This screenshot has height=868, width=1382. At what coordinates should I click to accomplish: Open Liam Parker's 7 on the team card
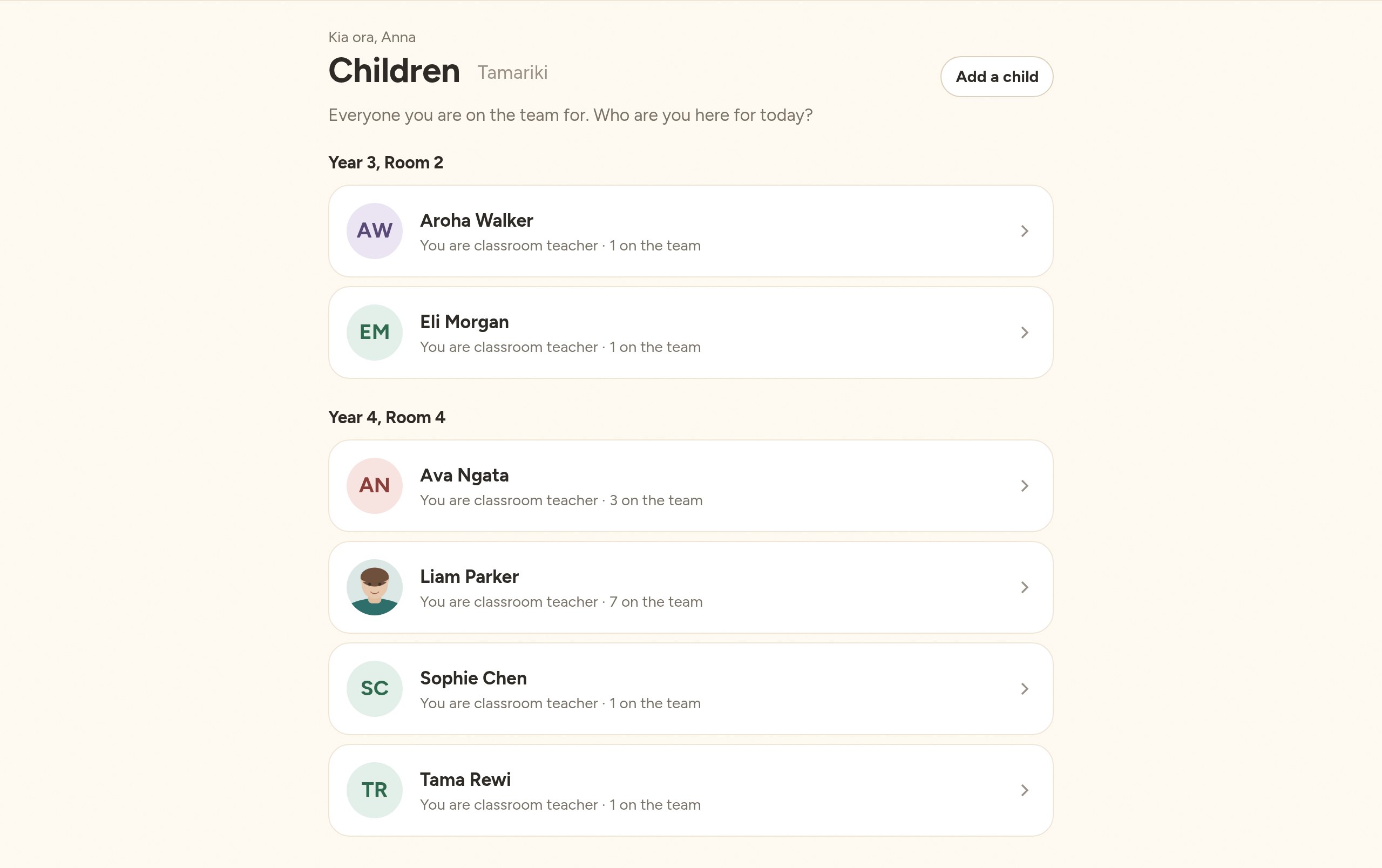[690, 587]
